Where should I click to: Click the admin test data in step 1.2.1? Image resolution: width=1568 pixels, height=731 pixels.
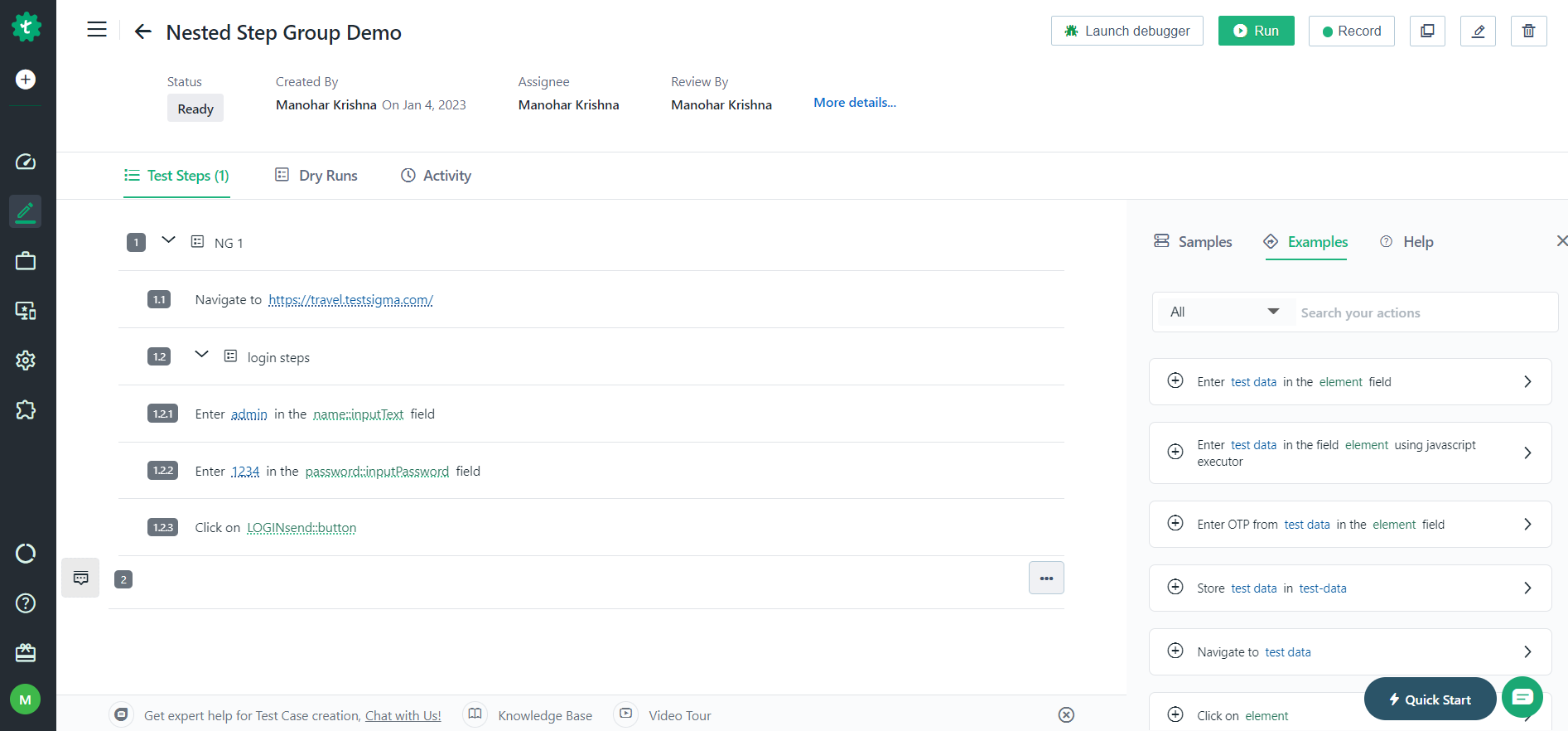(248, 414)
